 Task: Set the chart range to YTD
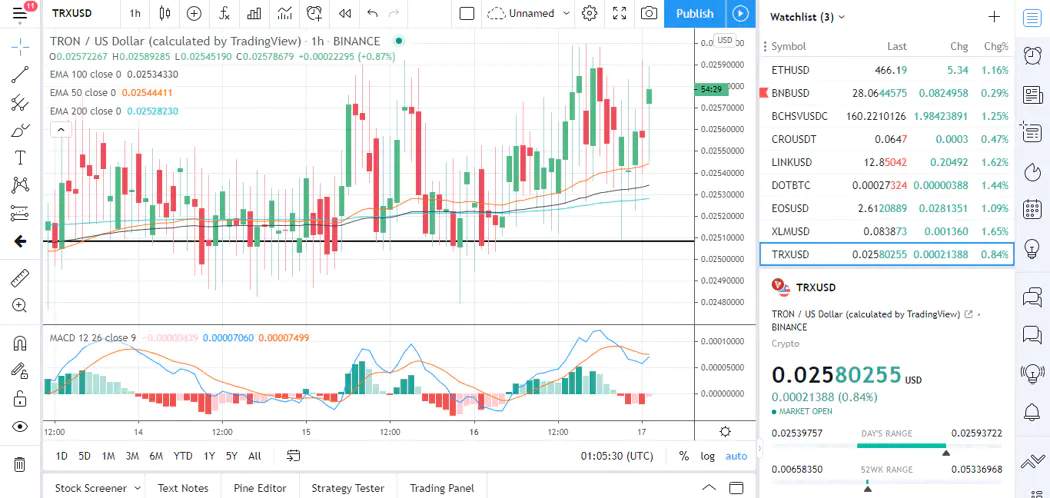[x=183, y=456]
